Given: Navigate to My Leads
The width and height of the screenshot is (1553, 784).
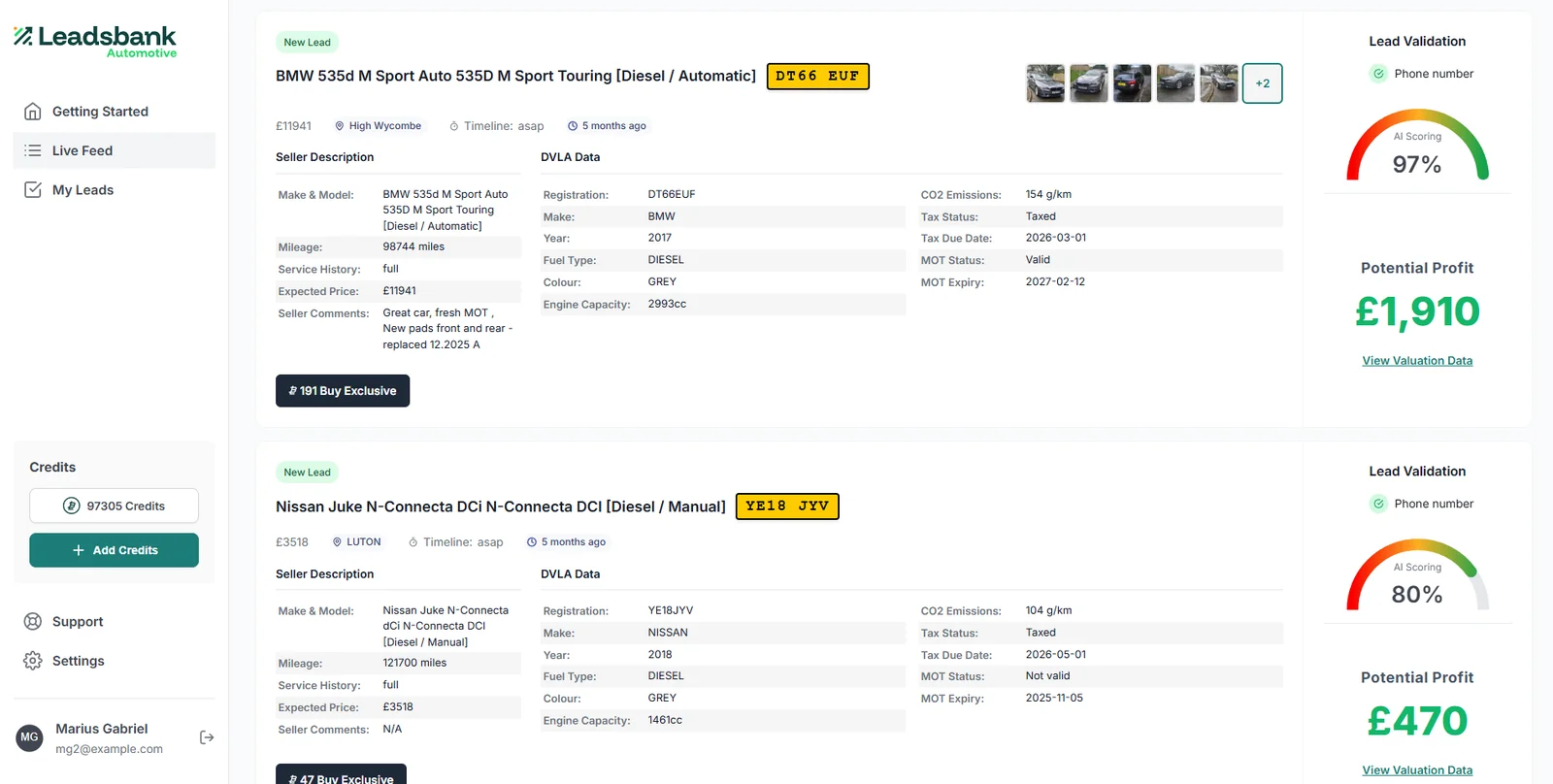Looking at the screenshot, I should (115, 190).
